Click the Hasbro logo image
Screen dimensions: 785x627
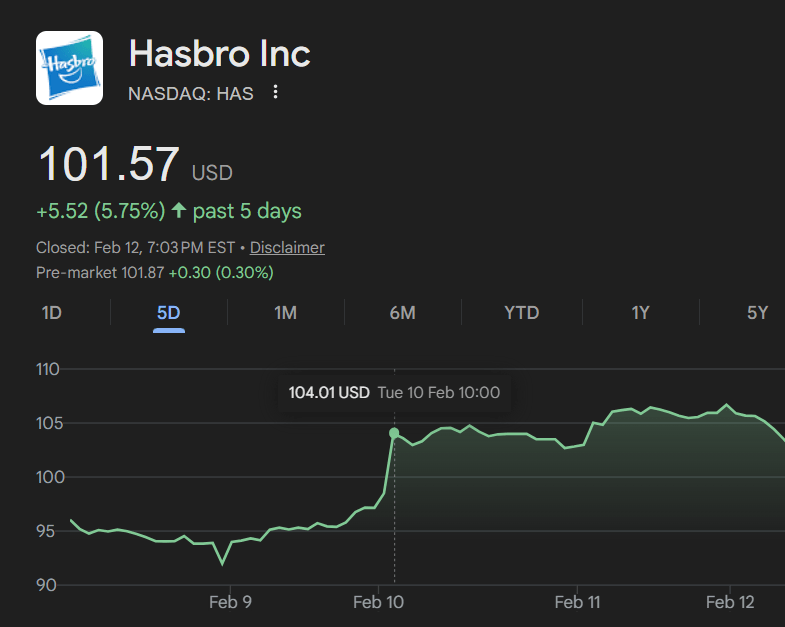(x=69, y=68)
